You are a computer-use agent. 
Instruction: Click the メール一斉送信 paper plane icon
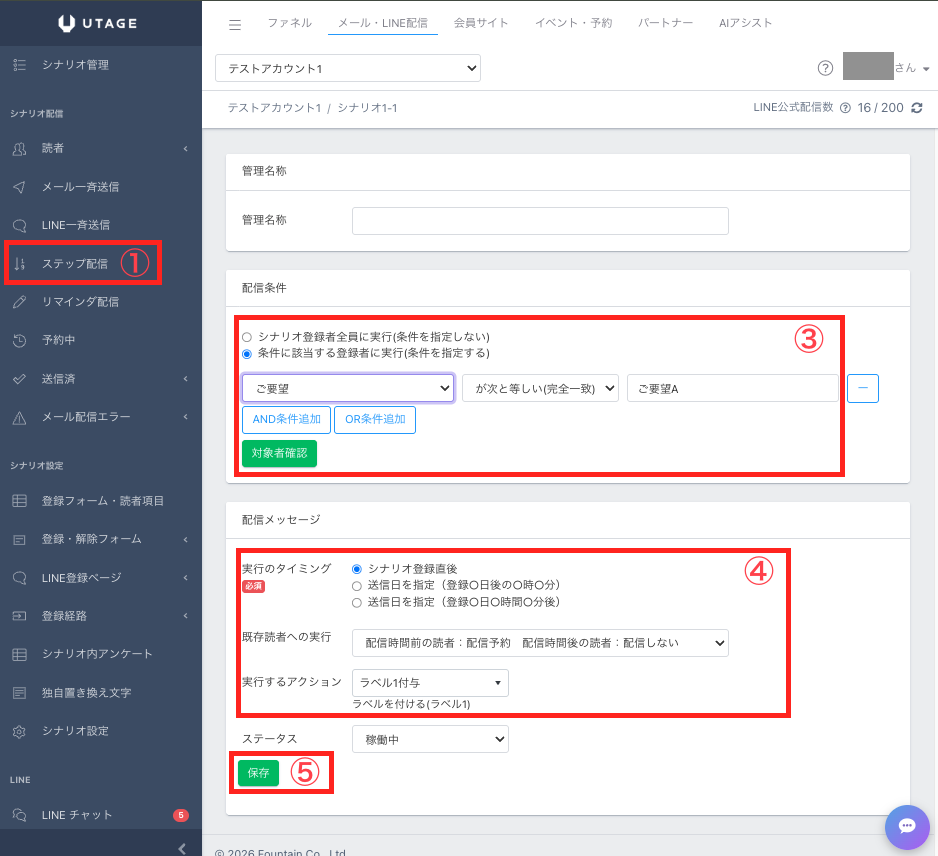[19, 187]
